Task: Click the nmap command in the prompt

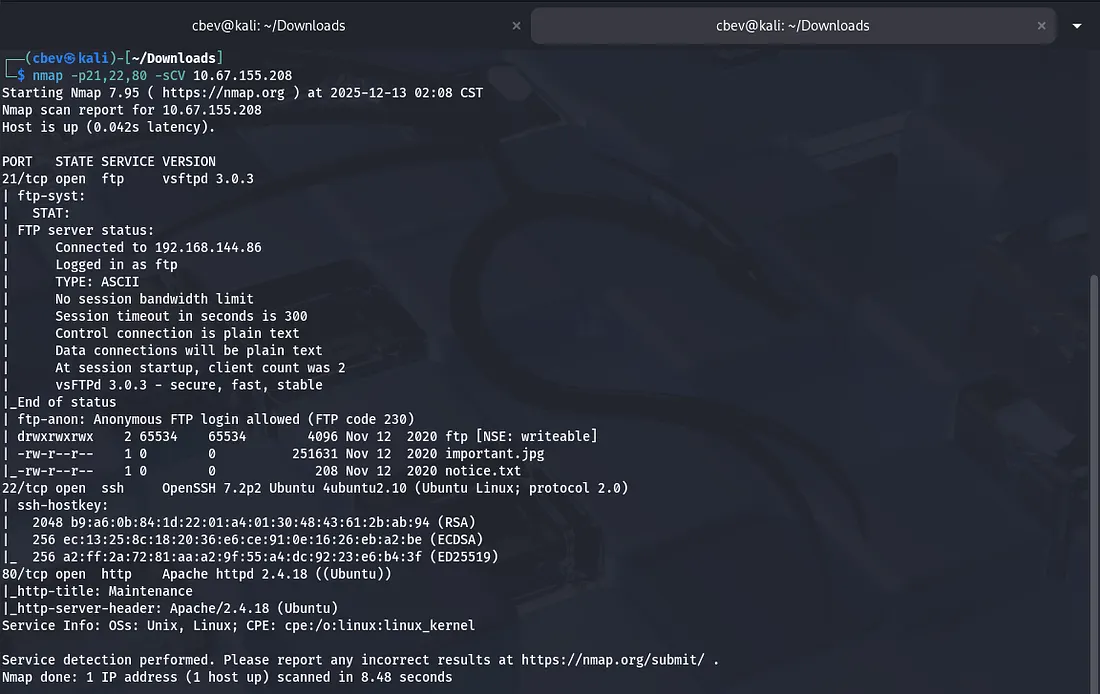Action: click(x=48, y=76)
